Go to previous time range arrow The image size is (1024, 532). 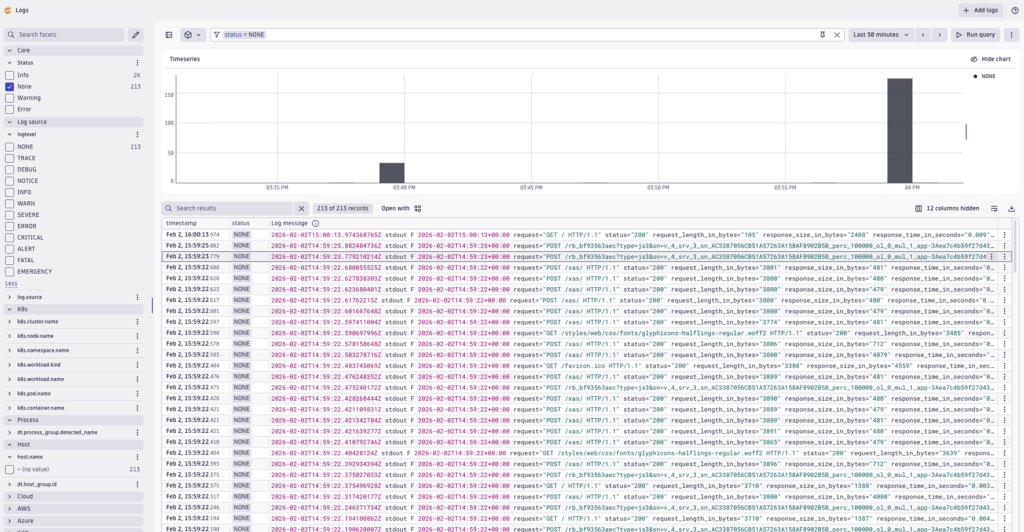pyautogui.click(x=923, y=35)
